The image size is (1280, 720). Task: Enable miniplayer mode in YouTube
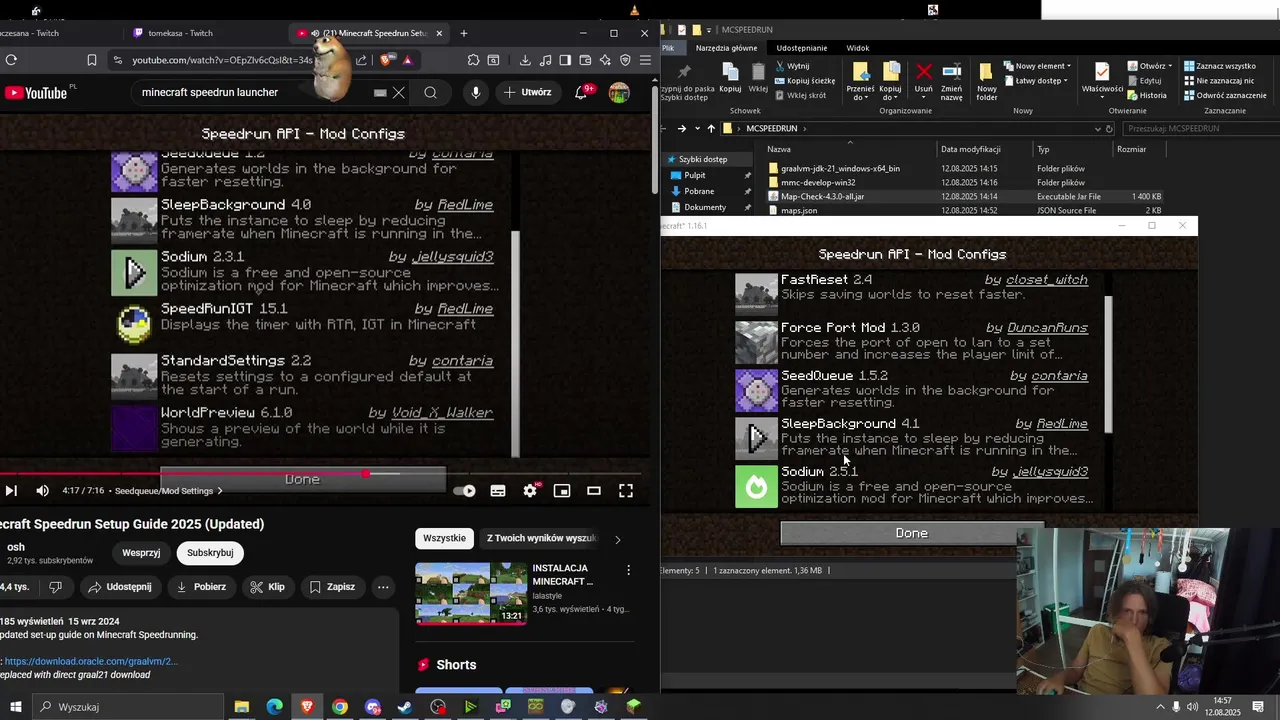coord(562,491)
